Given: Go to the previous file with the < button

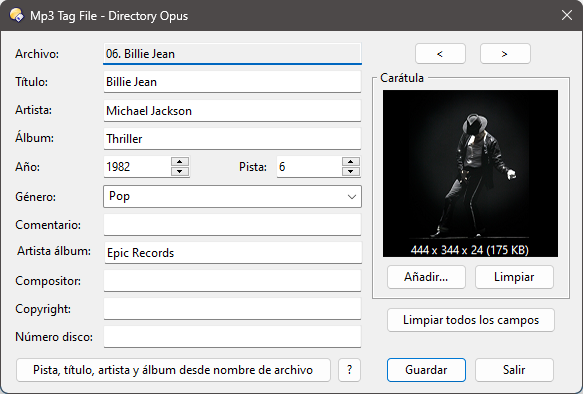Looking at the screenshot, I should [x=440, y=54].
